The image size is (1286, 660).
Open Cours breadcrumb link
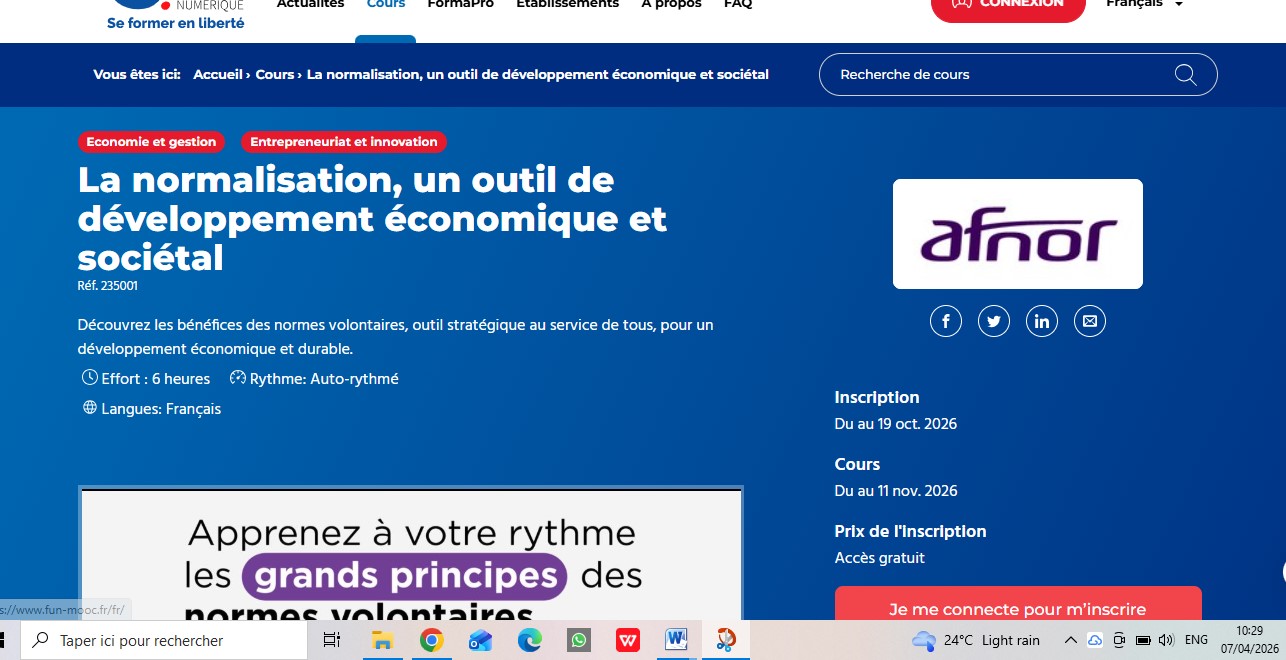click(274, 75)
